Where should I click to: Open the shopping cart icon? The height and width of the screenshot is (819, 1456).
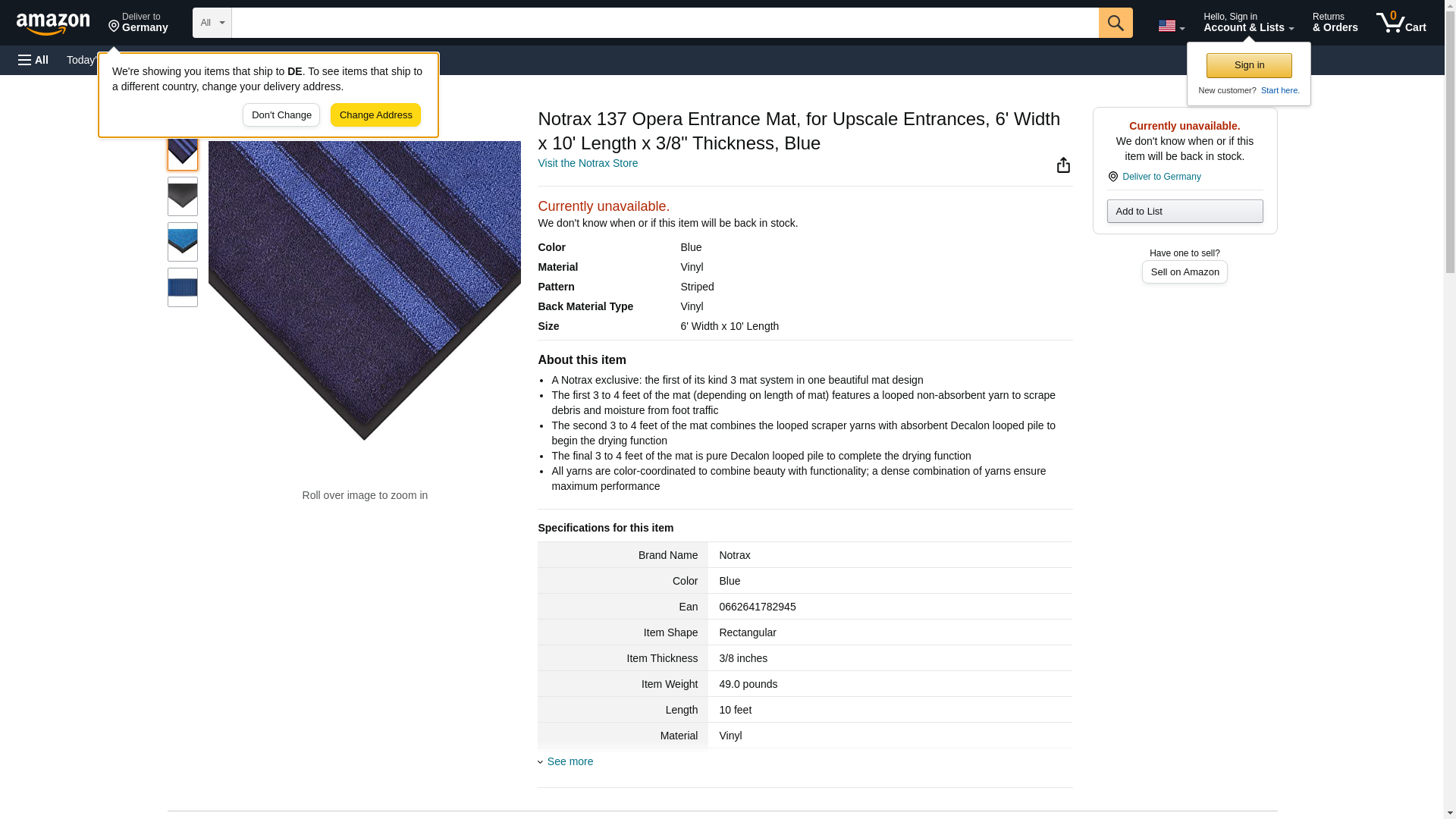click(x=1401, y=22)
